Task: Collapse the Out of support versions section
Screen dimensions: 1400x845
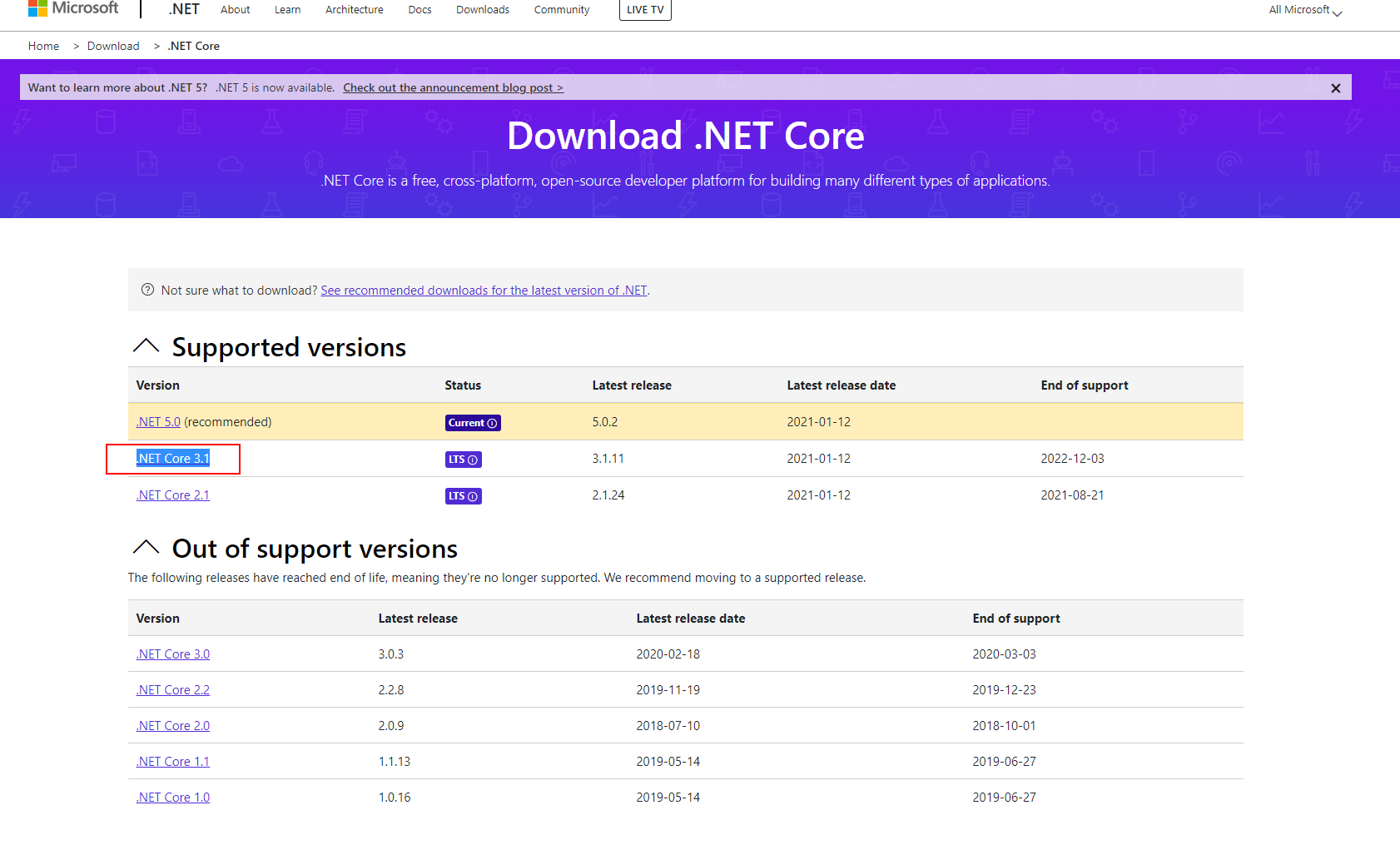Action: click(146, 548)
